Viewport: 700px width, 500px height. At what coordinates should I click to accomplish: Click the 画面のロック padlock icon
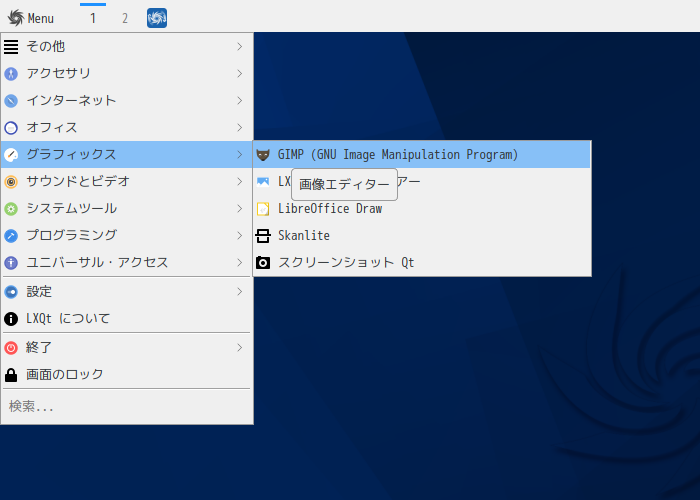click(x=11, y=375)
